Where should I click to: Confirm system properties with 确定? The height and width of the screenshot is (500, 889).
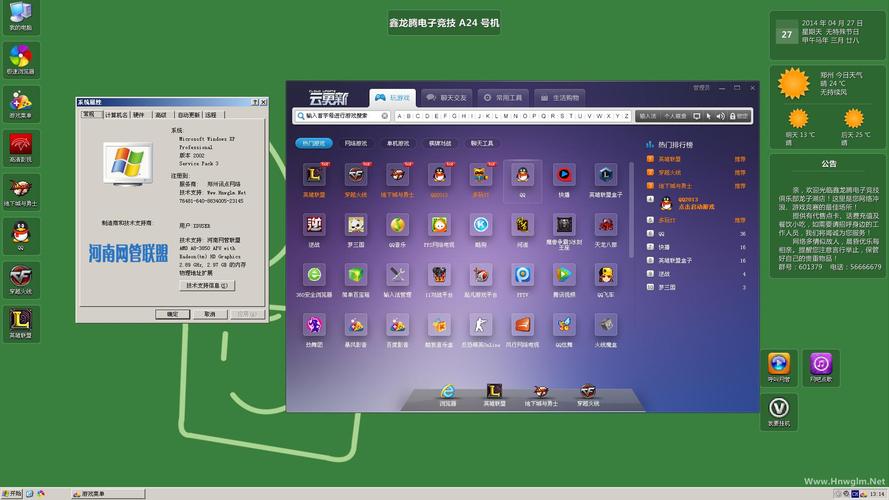[172, 314]
